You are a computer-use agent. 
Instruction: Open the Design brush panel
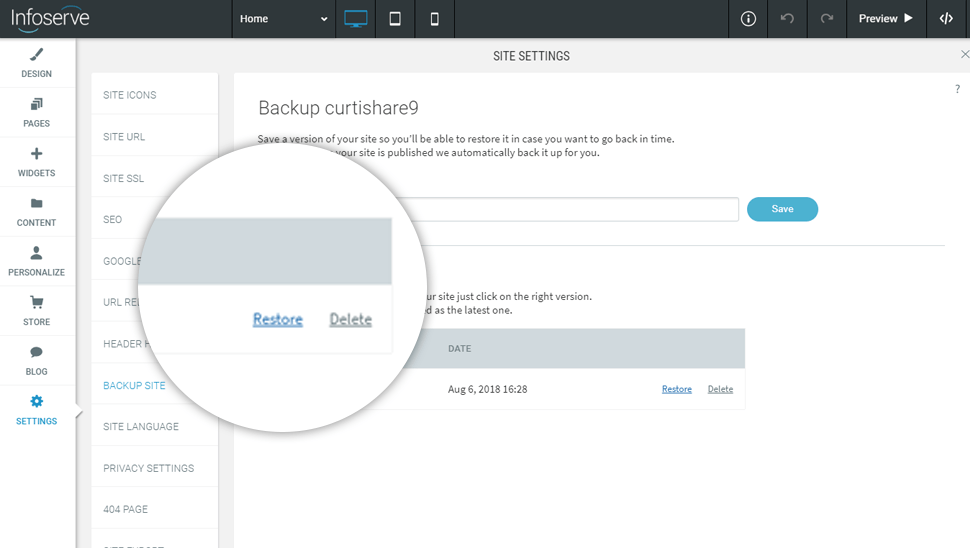(x=37, y=63)
